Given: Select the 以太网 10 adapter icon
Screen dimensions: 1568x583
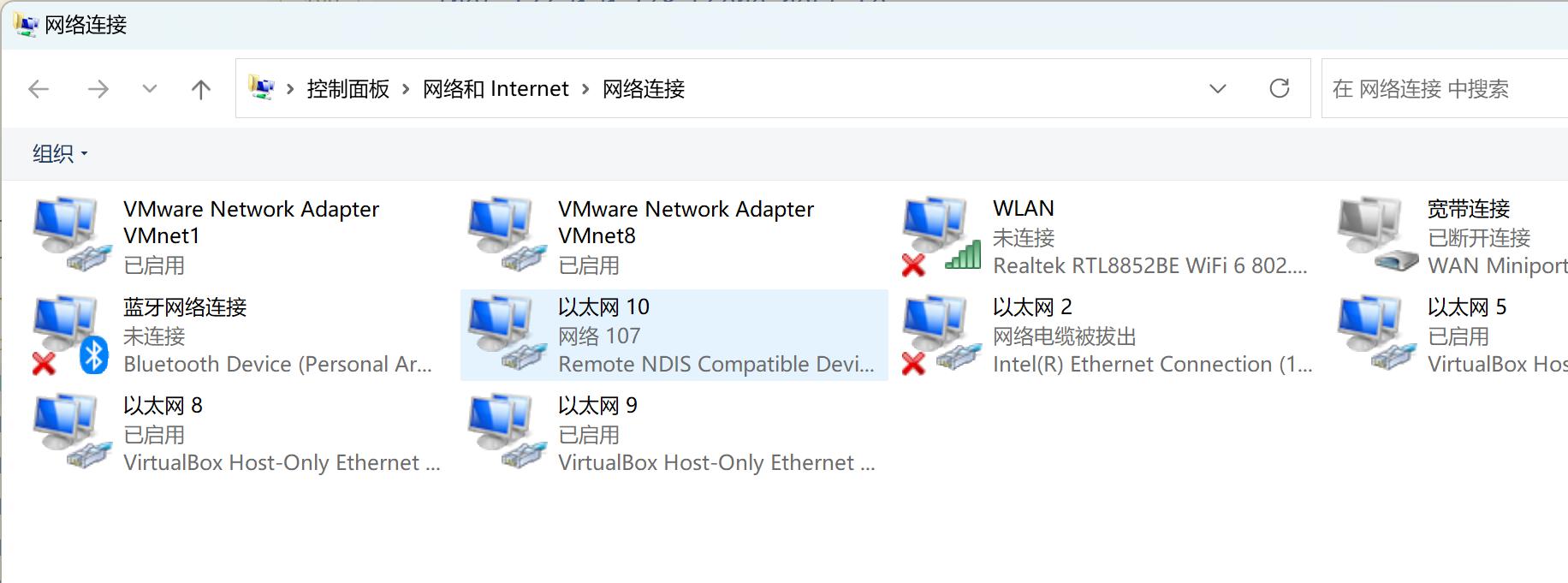Looking at the screenshot, I should (508, 334).
